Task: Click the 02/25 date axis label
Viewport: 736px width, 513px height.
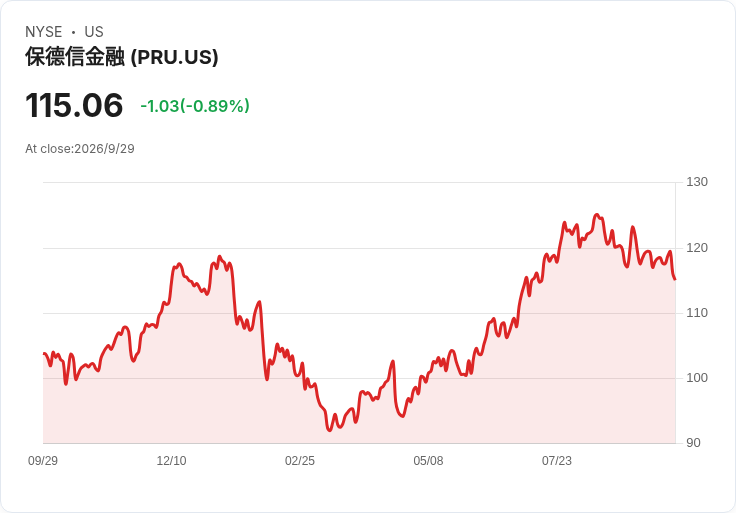Action: pos(300,461)
